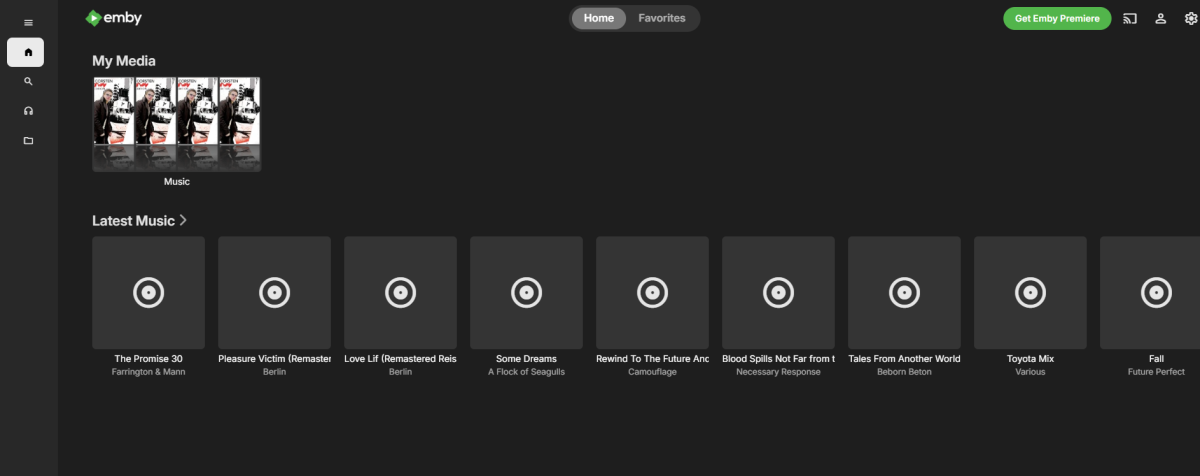1200x476 pixels.
Task: Click Pleasure Victim (Remaster title text
Action: tap(274, 358)
